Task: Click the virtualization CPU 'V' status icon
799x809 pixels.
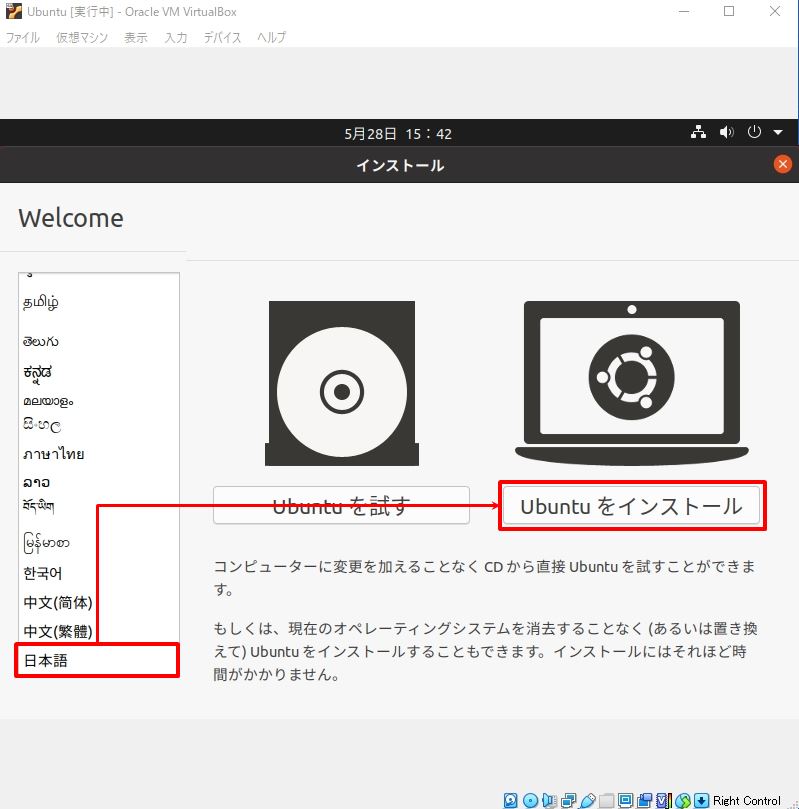Action: tap(664, 800)
